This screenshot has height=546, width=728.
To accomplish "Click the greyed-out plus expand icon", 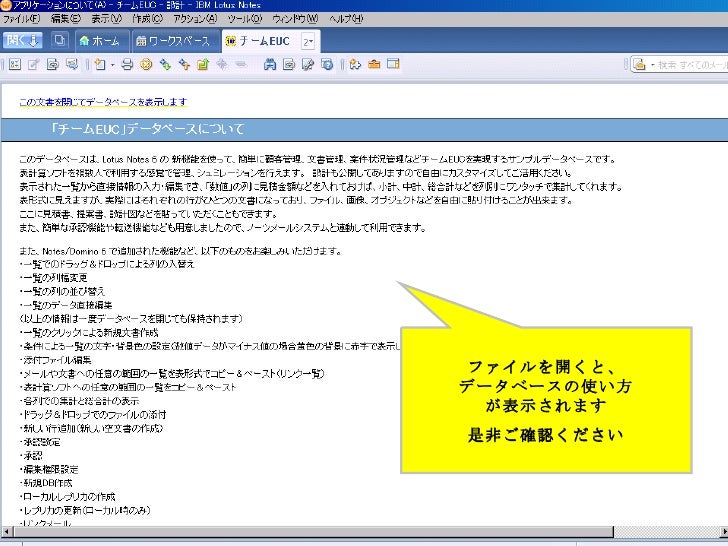I will (222, 65).
